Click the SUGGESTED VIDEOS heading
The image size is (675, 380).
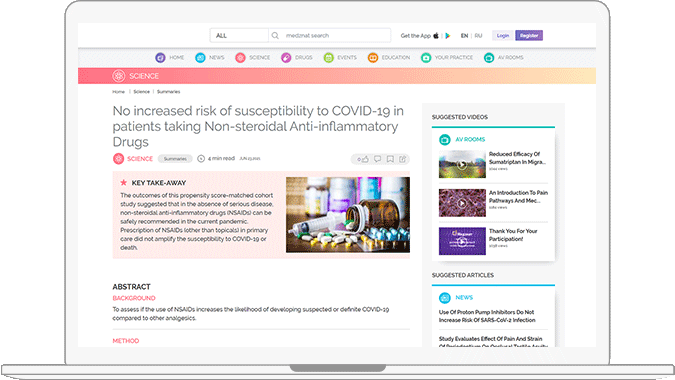[460, 117]
